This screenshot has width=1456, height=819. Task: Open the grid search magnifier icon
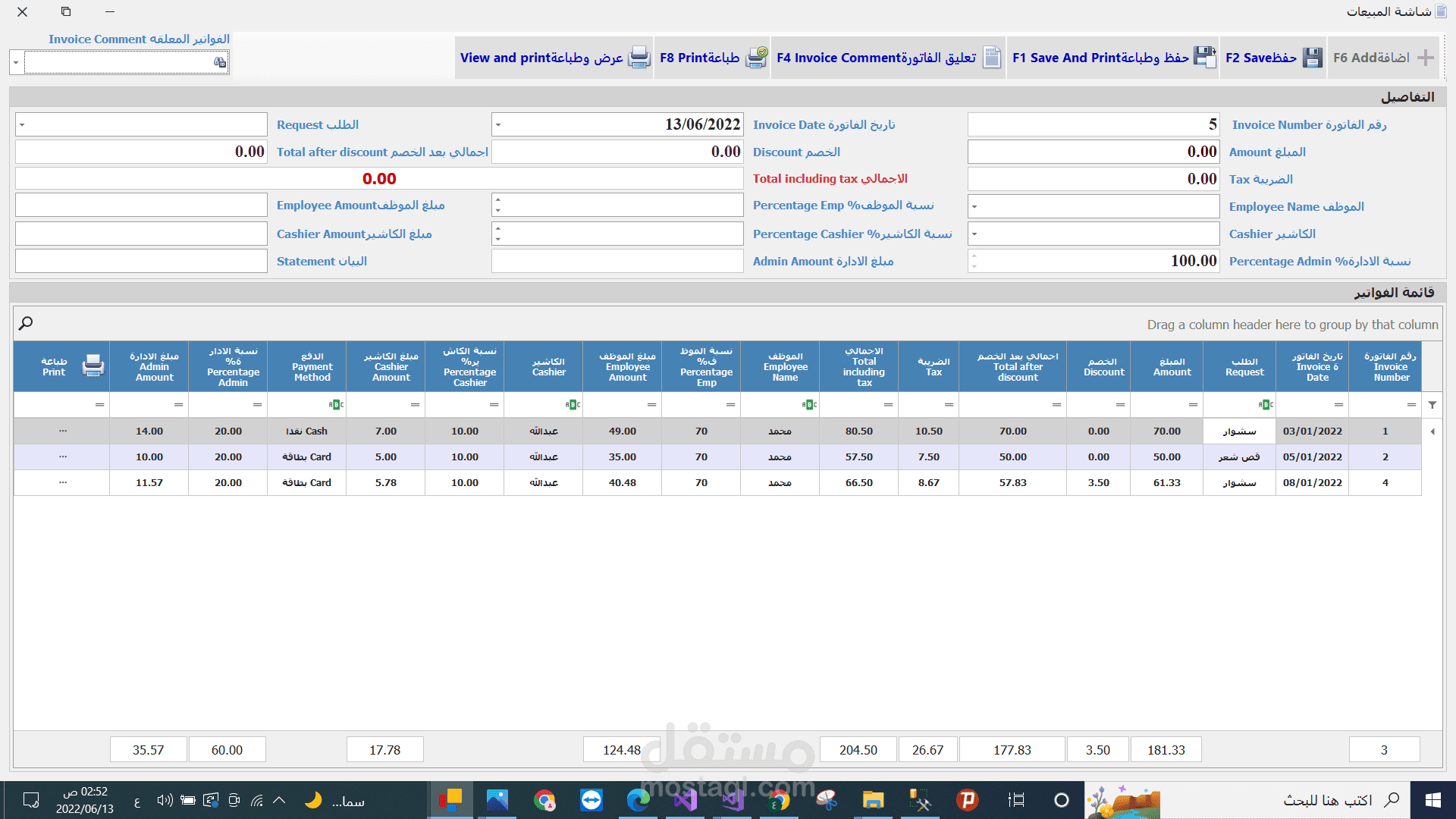coord(26,324)
